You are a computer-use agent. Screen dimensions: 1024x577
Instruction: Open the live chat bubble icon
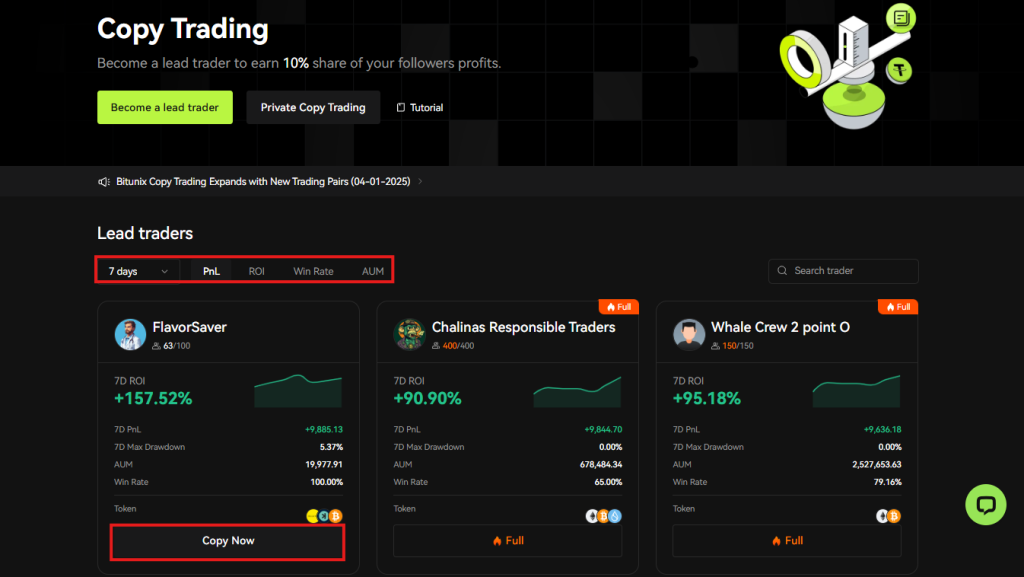tap(985, 505)
